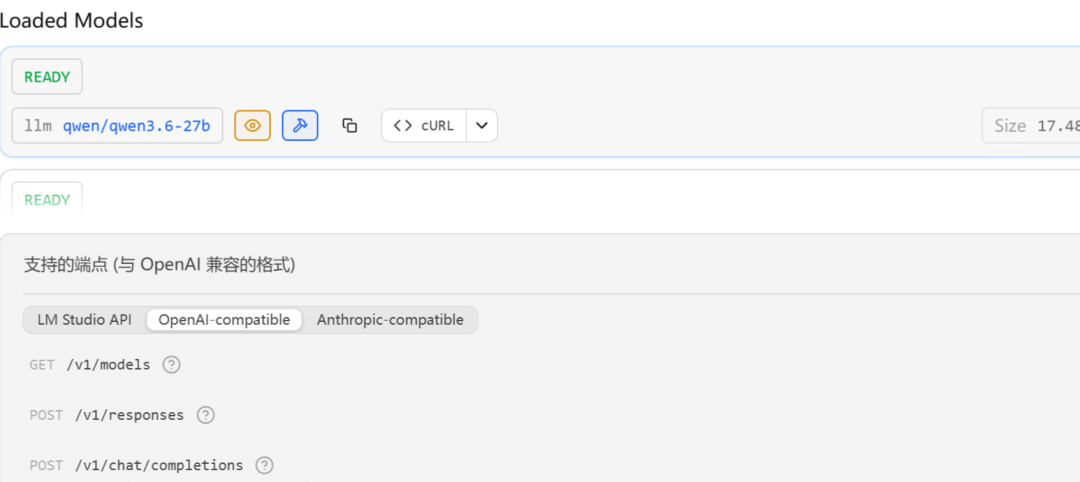Click the Loaded Models heading

coord(71,20)
